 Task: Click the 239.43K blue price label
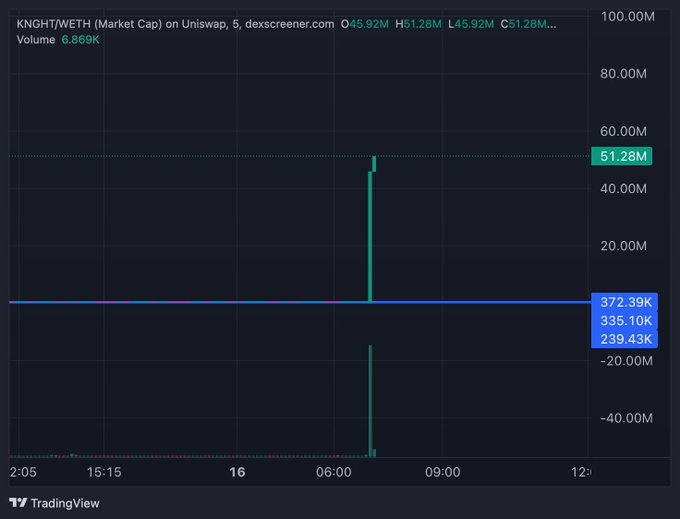624,339
